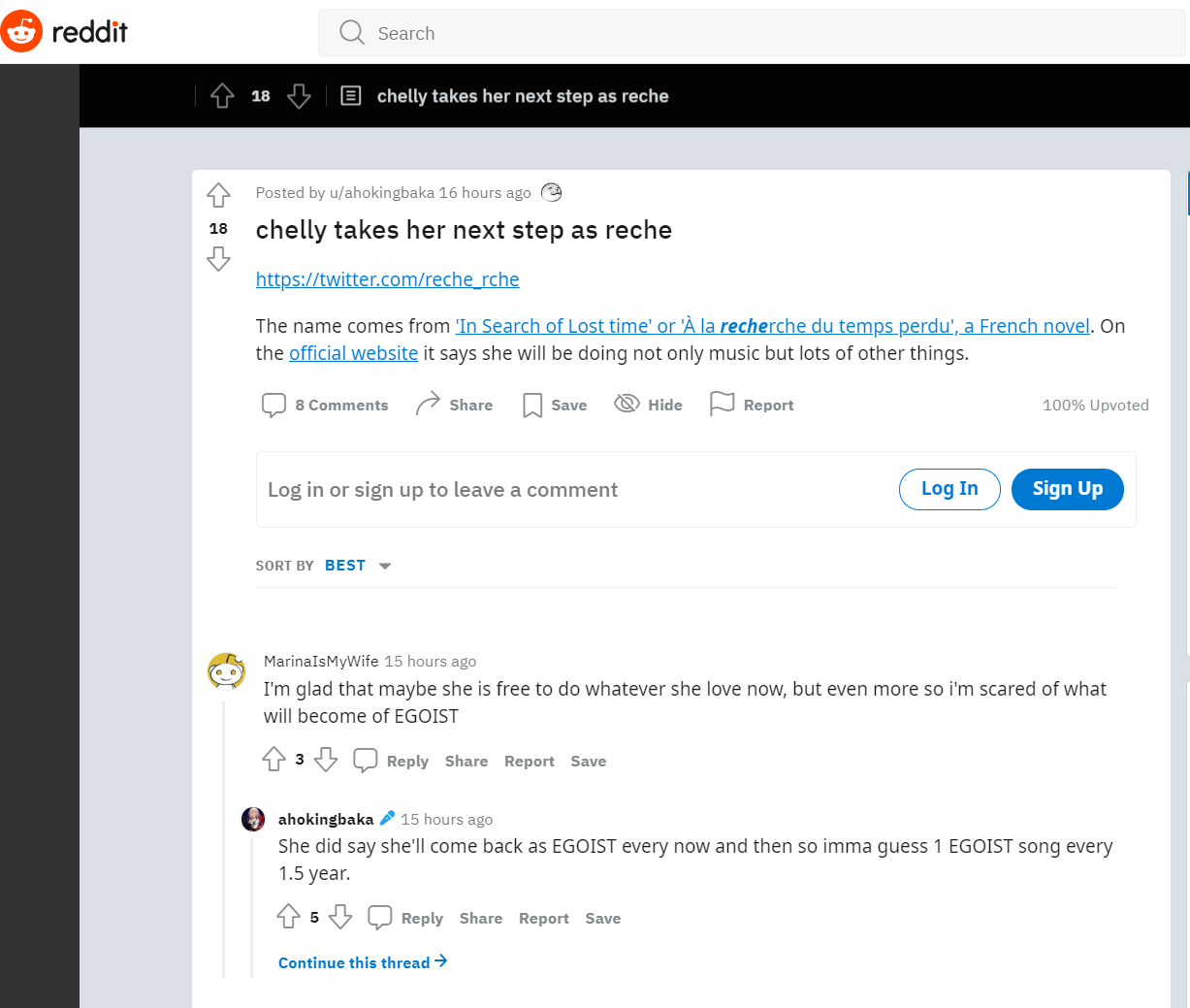
Task: Expand Continue this thread link
Action: (x=362, y=962)
